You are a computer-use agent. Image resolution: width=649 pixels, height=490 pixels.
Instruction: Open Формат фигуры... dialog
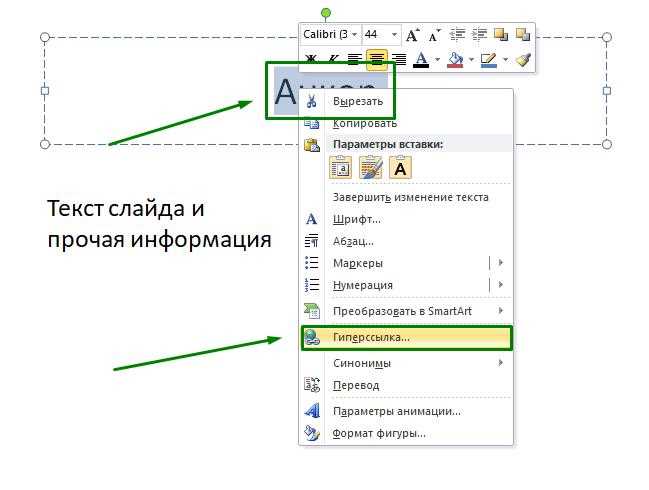(x=406, y=434)
